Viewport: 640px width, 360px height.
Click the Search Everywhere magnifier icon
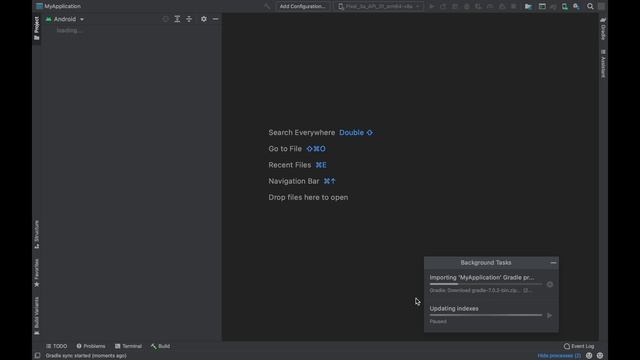[590, 6]
